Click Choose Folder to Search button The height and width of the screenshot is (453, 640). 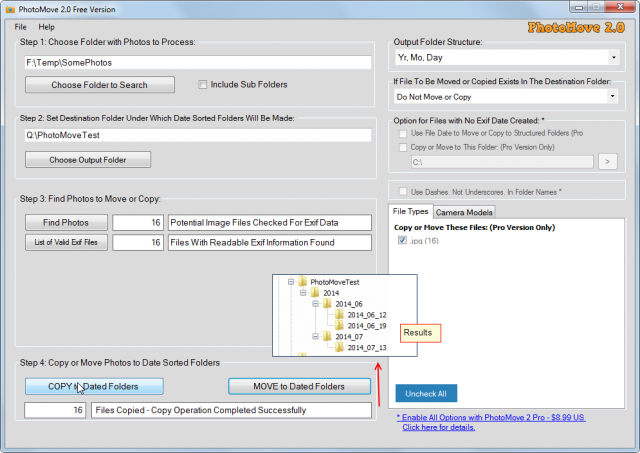pyautogui.click(x=100, y=85)
